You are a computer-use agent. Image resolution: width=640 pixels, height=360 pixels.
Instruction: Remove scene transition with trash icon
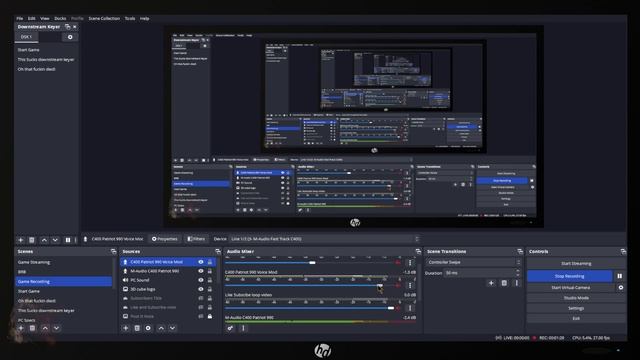(x=504, y=283)
